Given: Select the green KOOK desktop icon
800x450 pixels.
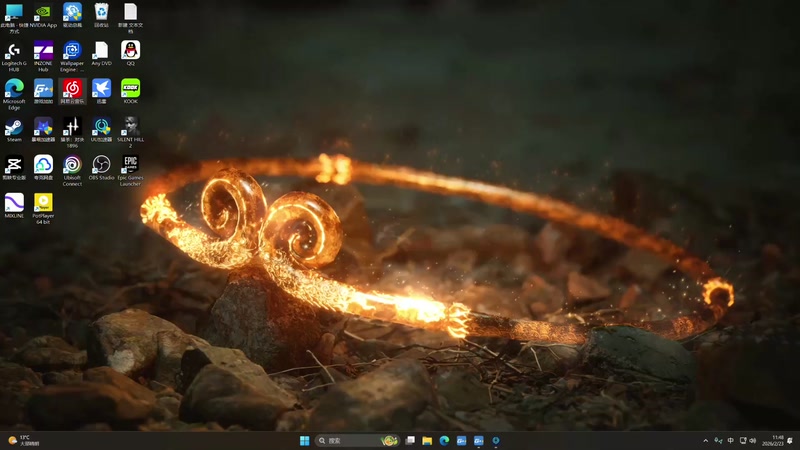Looking at the screenshot, I should click(x=131, y=92).
